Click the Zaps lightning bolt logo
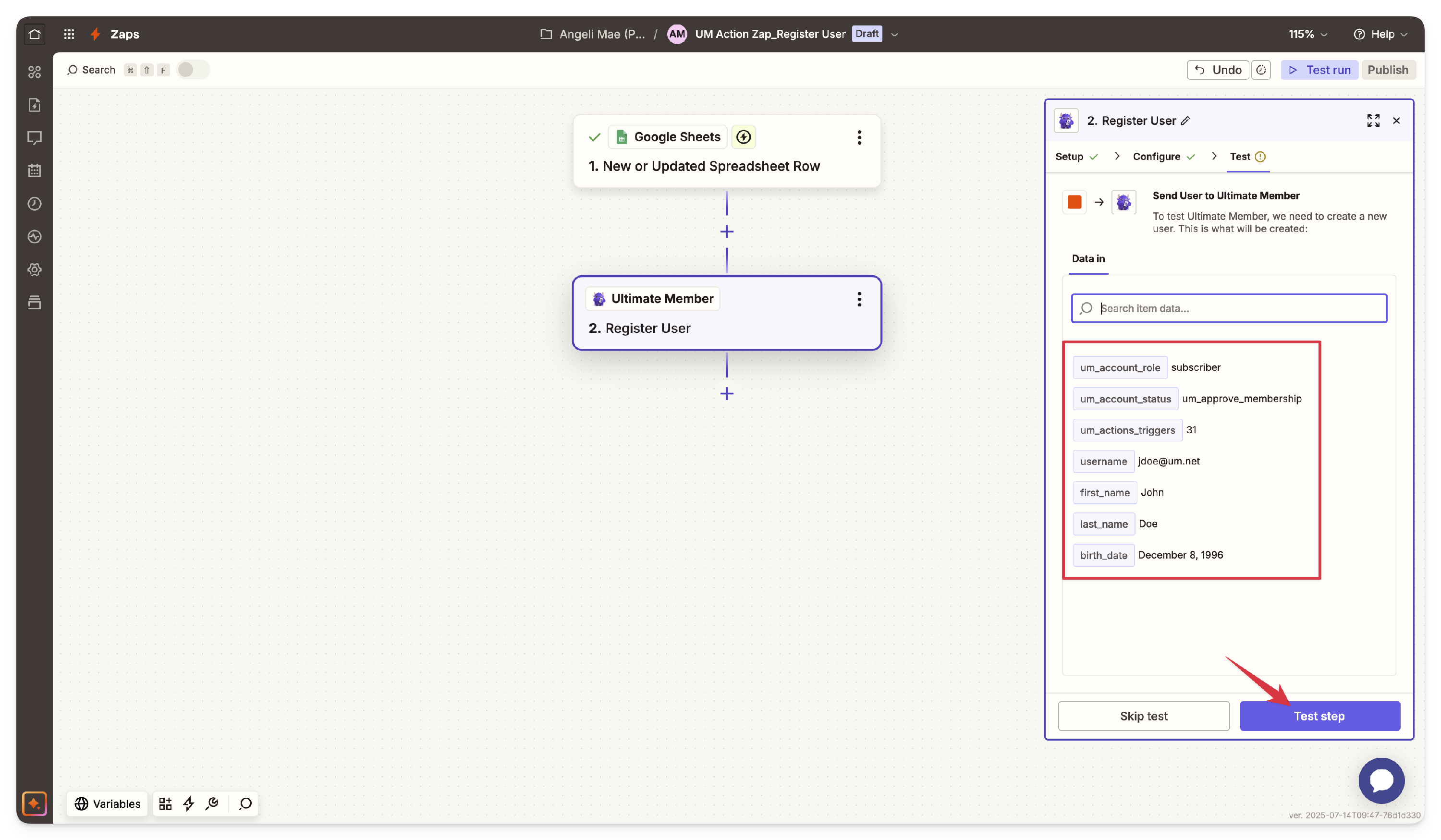Viewport: 1441px width, 840px height. click(96, 34)
